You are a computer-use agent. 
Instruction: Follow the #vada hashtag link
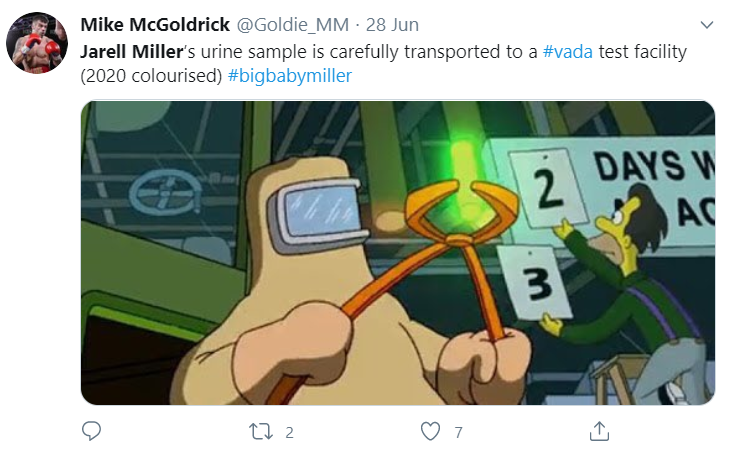[x=568, y=51]
